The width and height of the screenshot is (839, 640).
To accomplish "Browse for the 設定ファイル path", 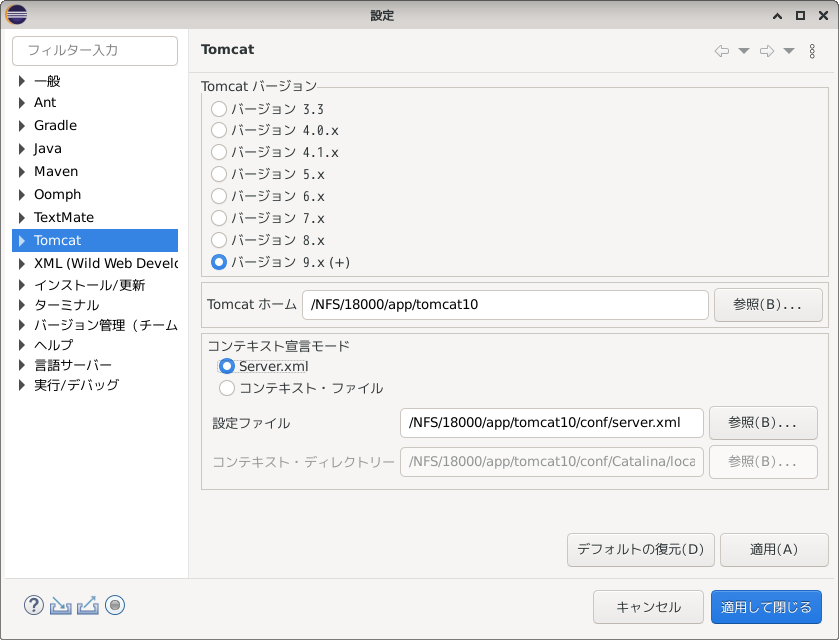I will pos(763,423).
